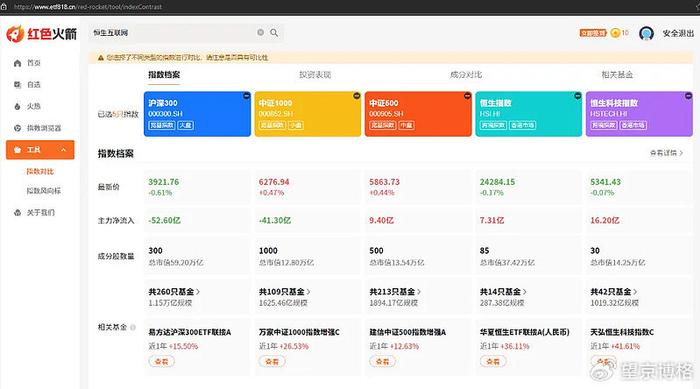Viewport: 700px width, 389px height.
Task: Click the 3921.76 latest price value
Action: tap(163, 182)
